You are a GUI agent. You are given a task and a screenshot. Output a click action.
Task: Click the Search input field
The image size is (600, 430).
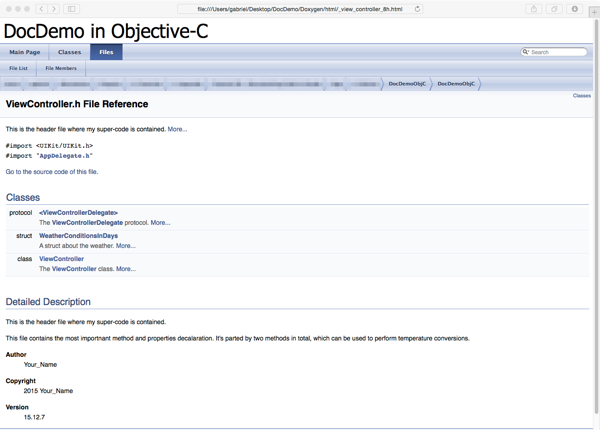558,52
